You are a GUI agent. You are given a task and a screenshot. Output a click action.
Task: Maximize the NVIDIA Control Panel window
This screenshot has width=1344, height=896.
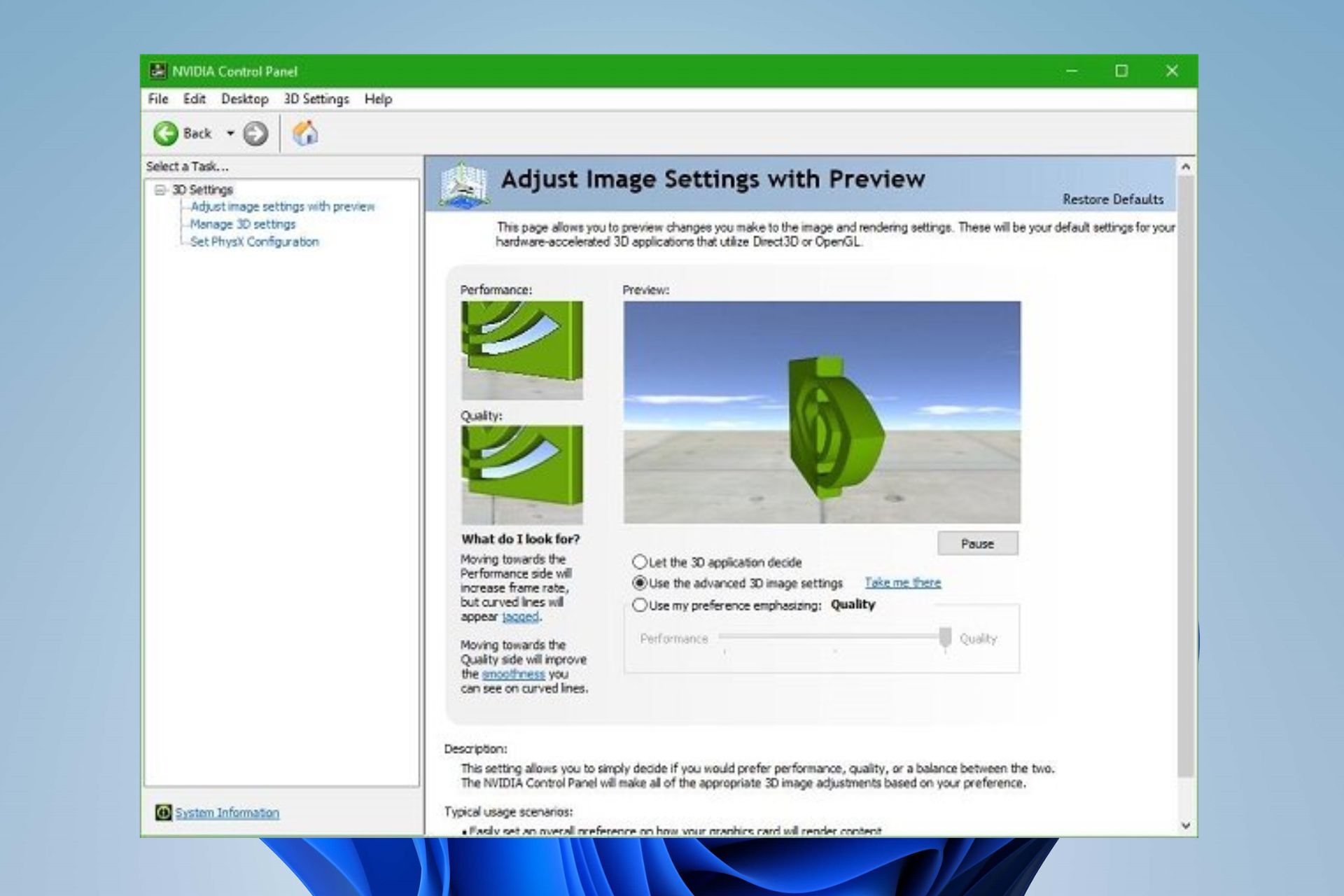[1121, 71]
